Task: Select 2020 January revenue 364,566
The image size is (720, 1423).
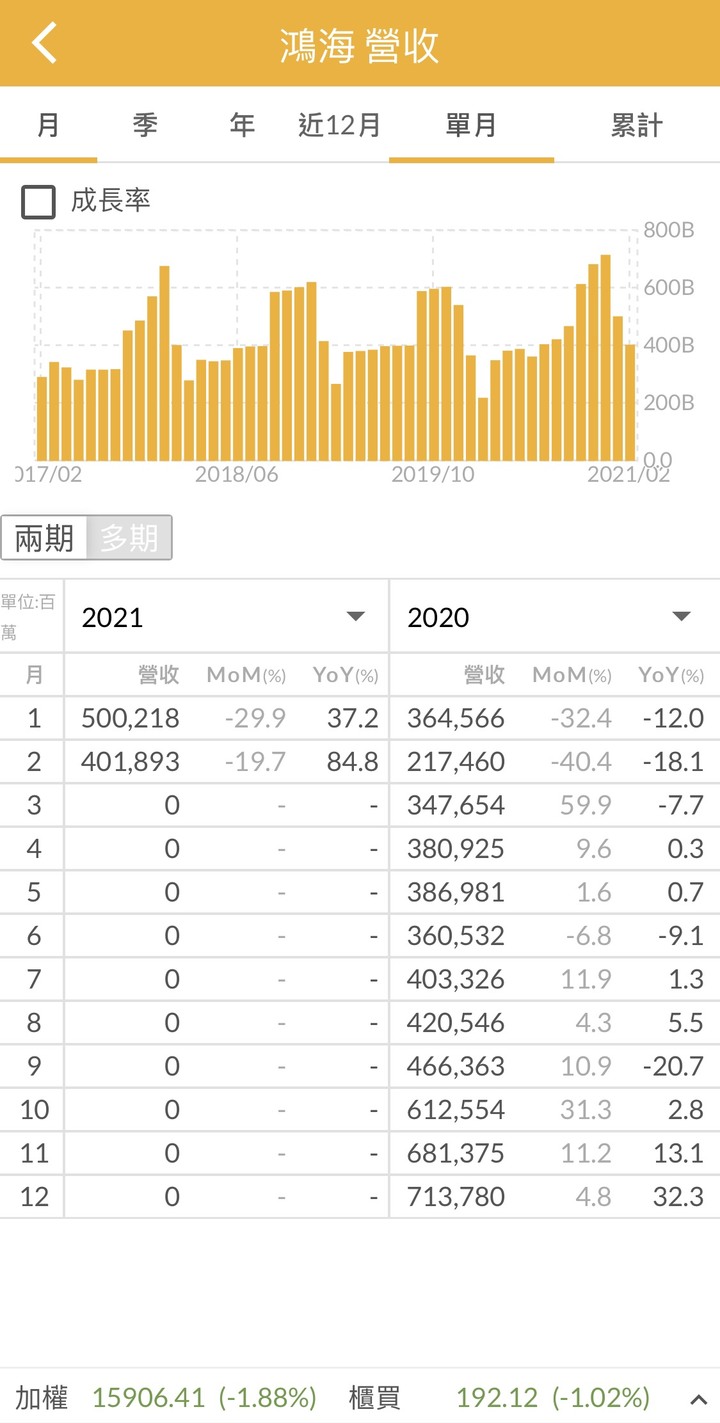Action: (x=456, y=718)
